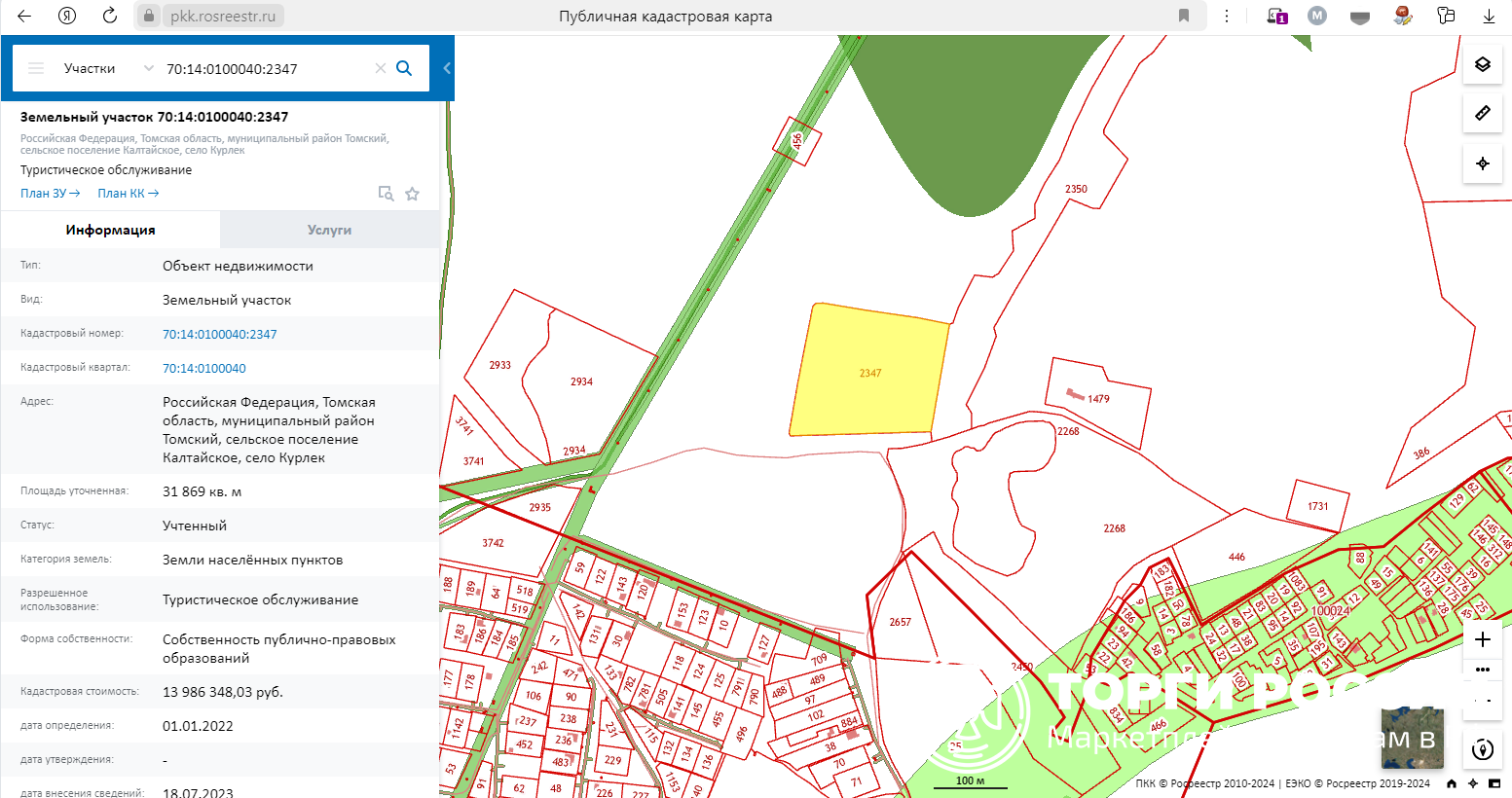Click the area value 31 869 кв. м
Viewport: 1512px width, 798px height.
coord(202,491)
